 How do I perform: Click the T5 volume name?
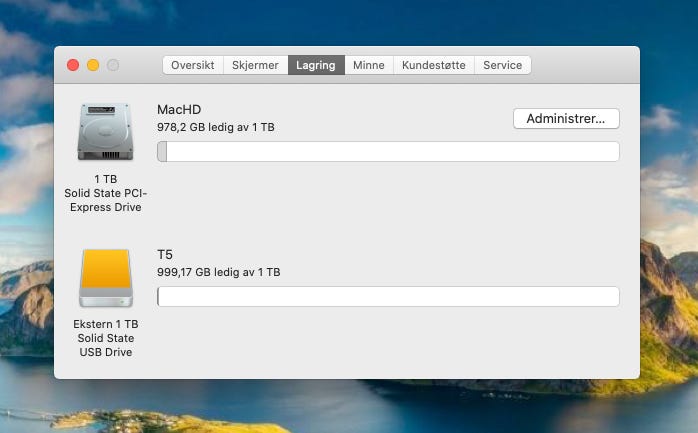(x=165, y=255)
